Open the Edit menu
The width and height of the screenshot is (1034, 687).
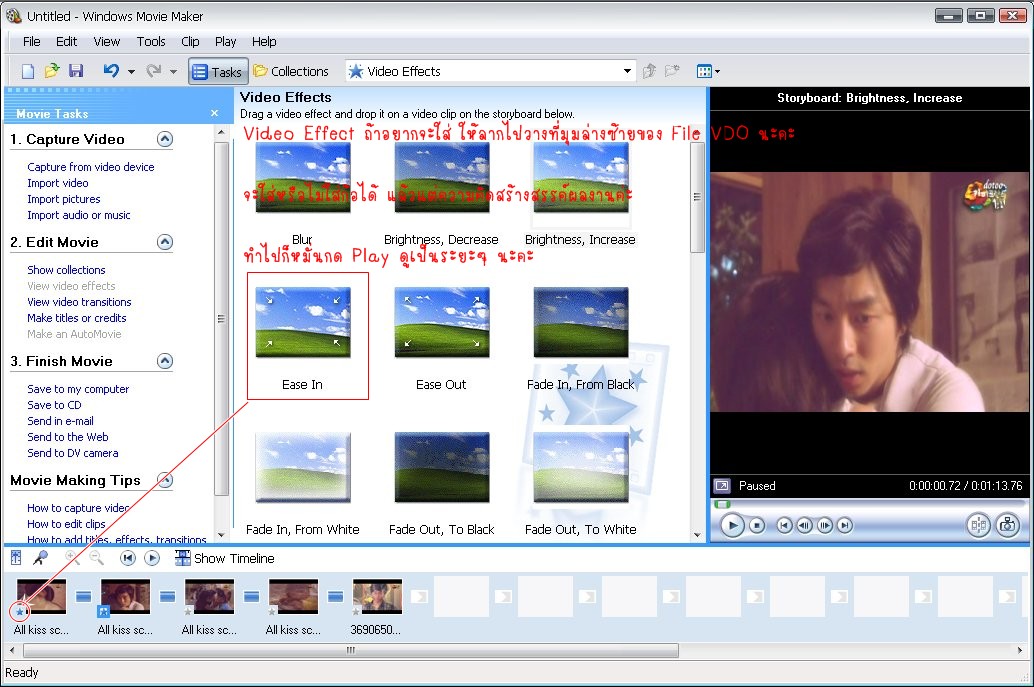(67, 42)
